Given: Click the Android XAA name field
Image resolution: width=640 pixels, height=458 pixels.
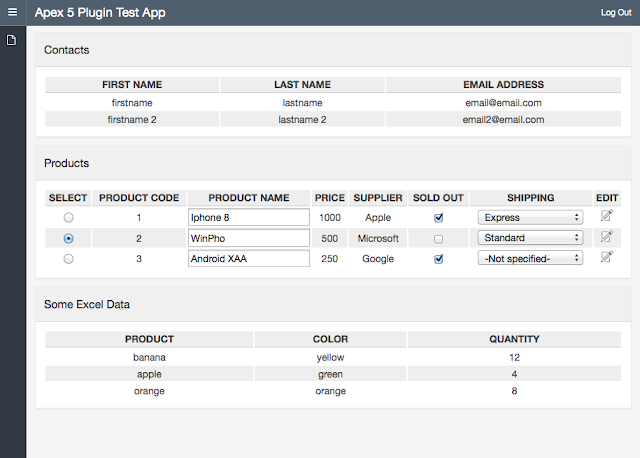Looking at the screenshot, I should (x=248, y=258).
